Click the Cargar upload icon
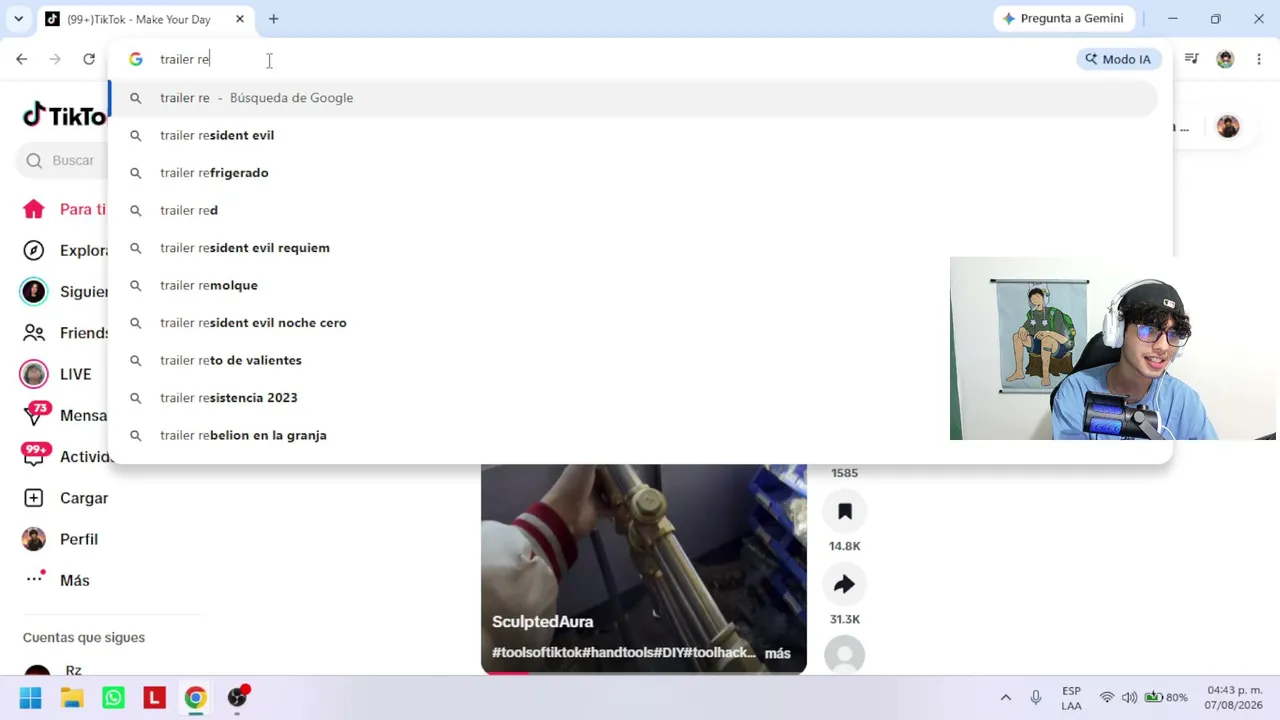The image size is (1280, 720). 34,498
